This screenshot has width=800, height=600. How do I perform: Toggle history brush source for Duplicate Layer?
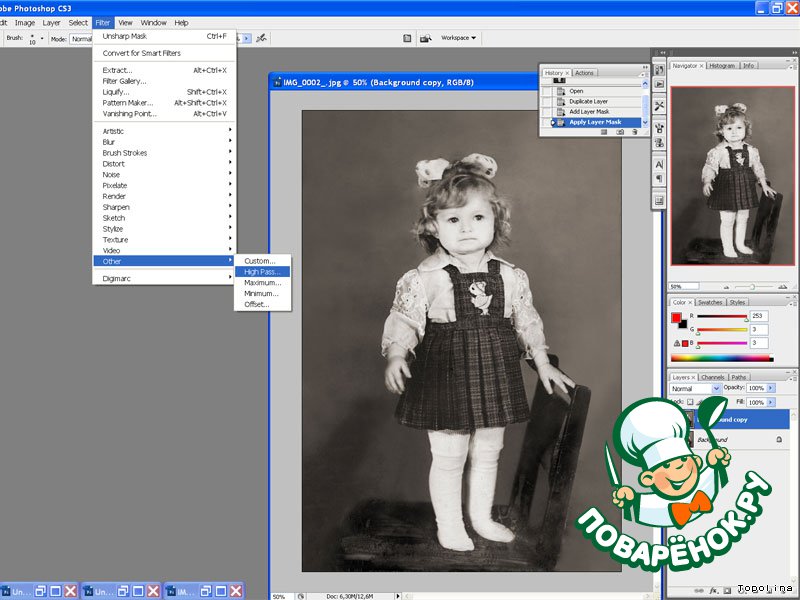click(x=546, y=101)
